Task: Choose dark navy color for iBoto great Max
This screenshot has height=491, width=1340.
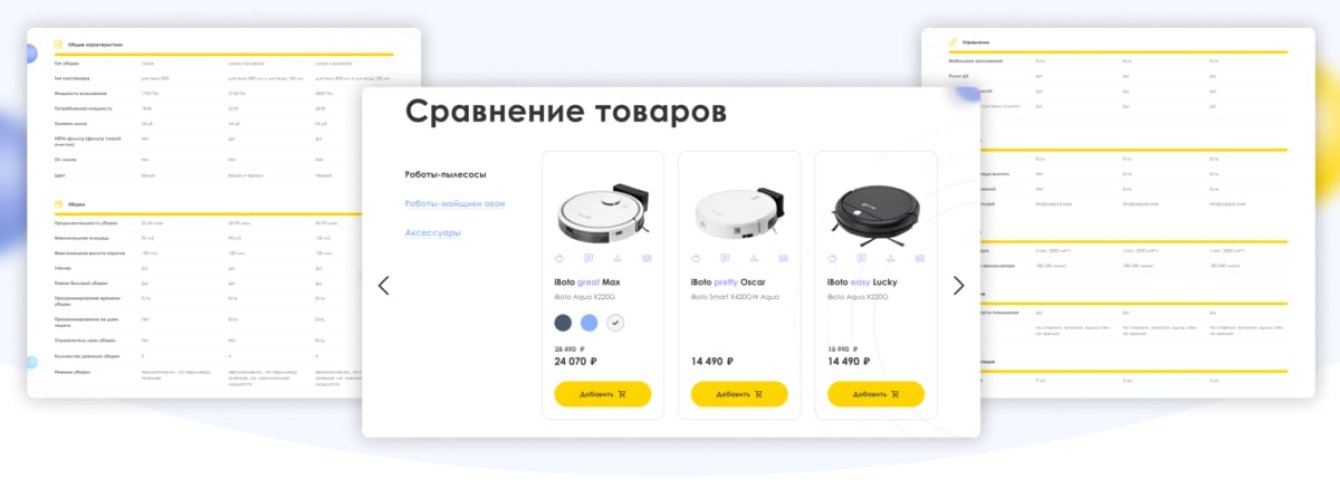Action: (x=563, y=322)
